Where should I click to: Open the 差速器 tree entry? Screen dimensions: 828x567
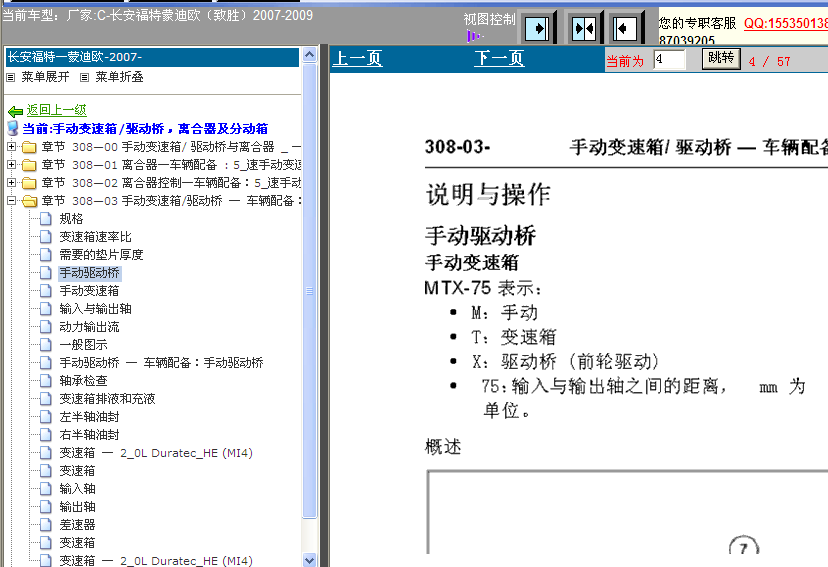[x=77, y=524]
